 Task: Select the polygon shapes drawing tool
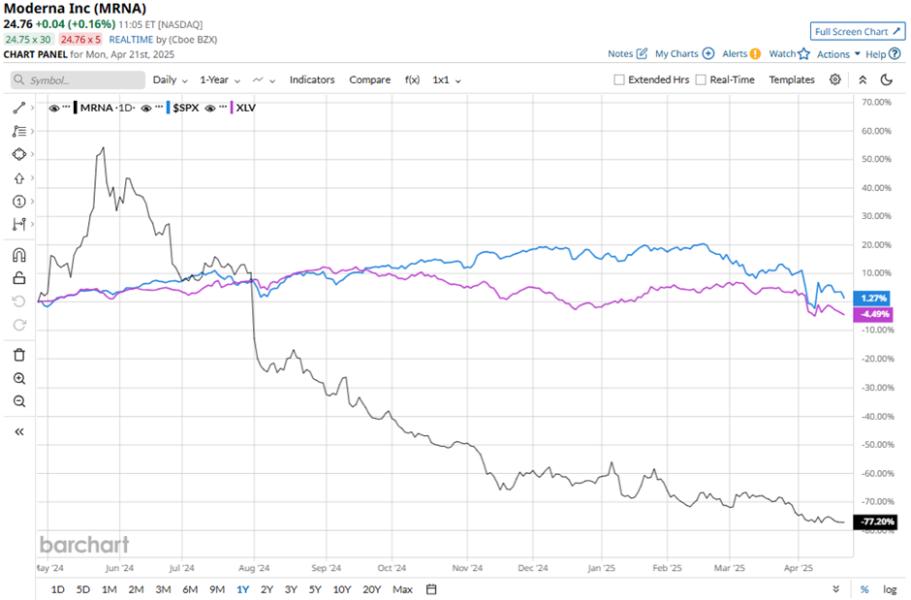click(x=19, y=155)
